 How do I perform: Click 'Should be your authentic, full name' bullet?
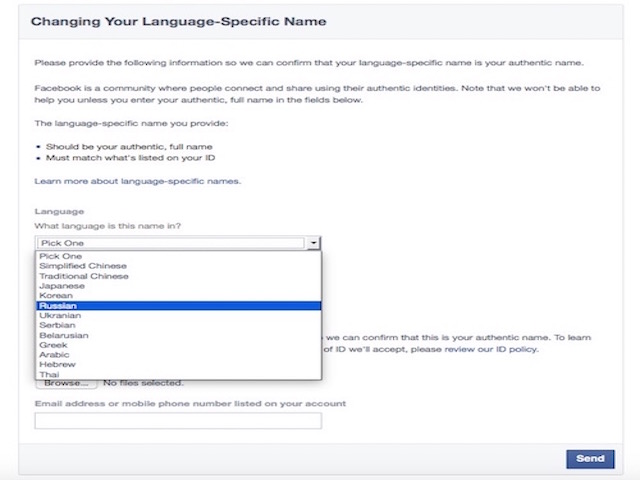tap(129, 147)
